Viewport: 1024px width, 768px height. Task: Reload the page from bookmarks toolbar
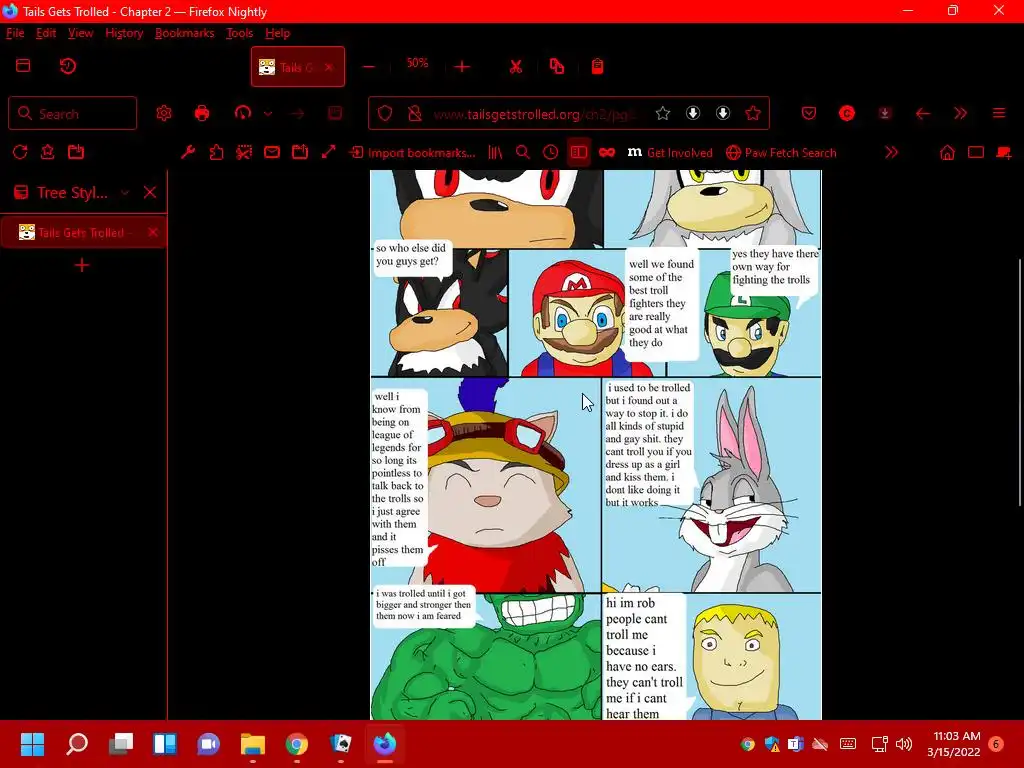tap(20, 152)
